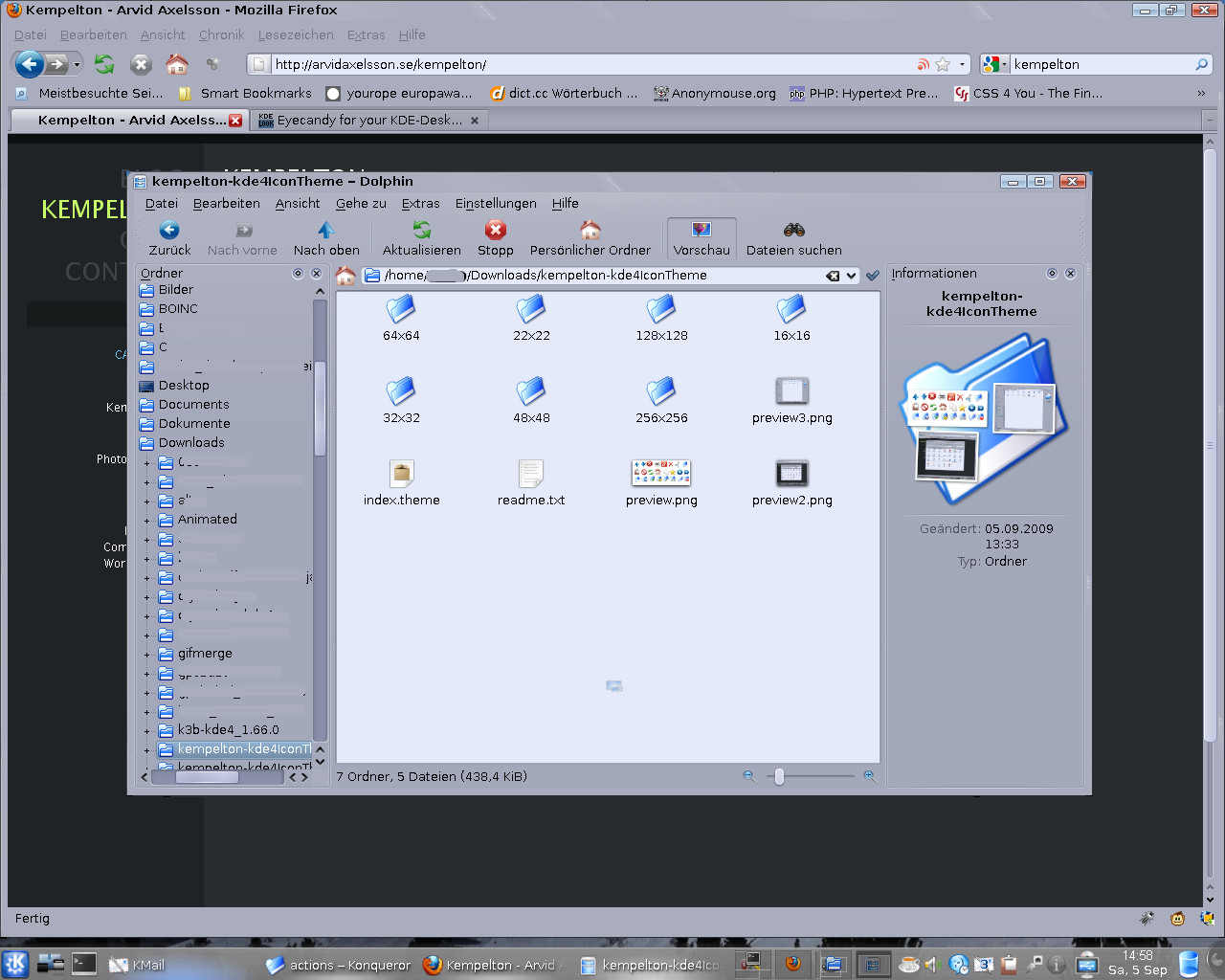
Task: Open Firefox Lesezeichen menu
Action: click(296, 34)
